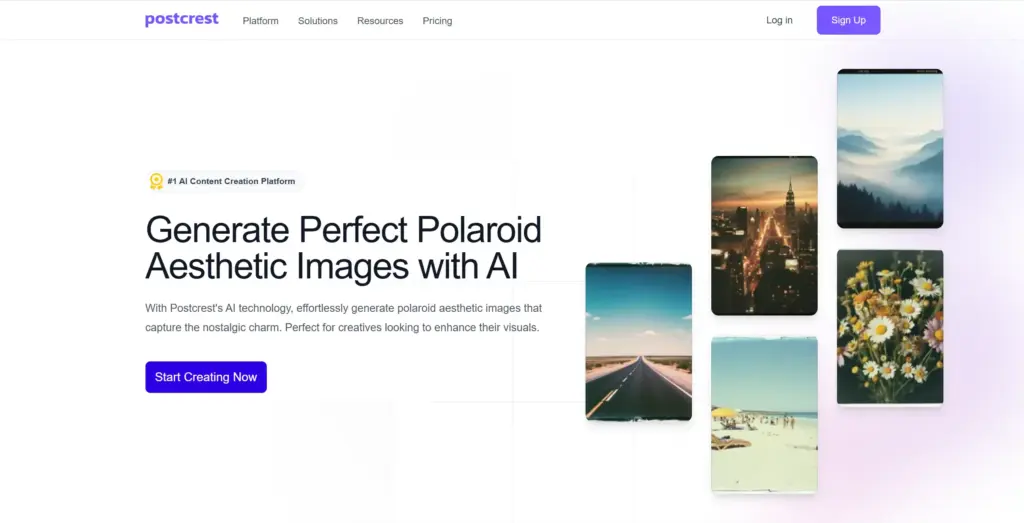Click the Sign Up button

coord(848,20)
